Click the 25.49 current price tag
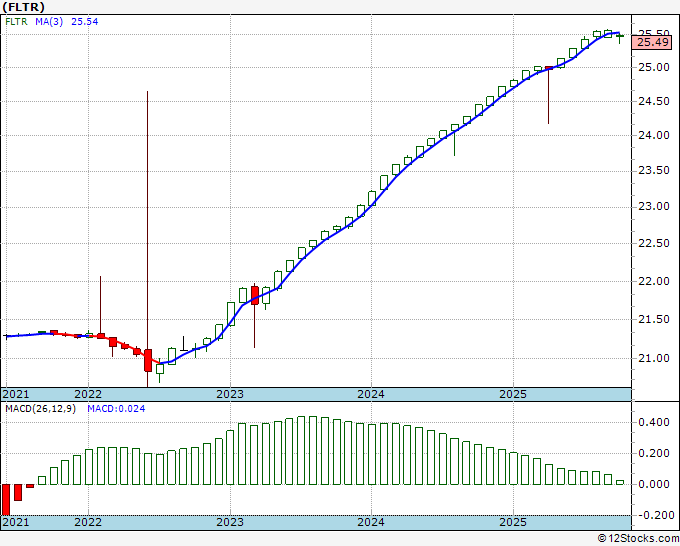The height and width of the screenshot is (546, 680). (652, 41)
